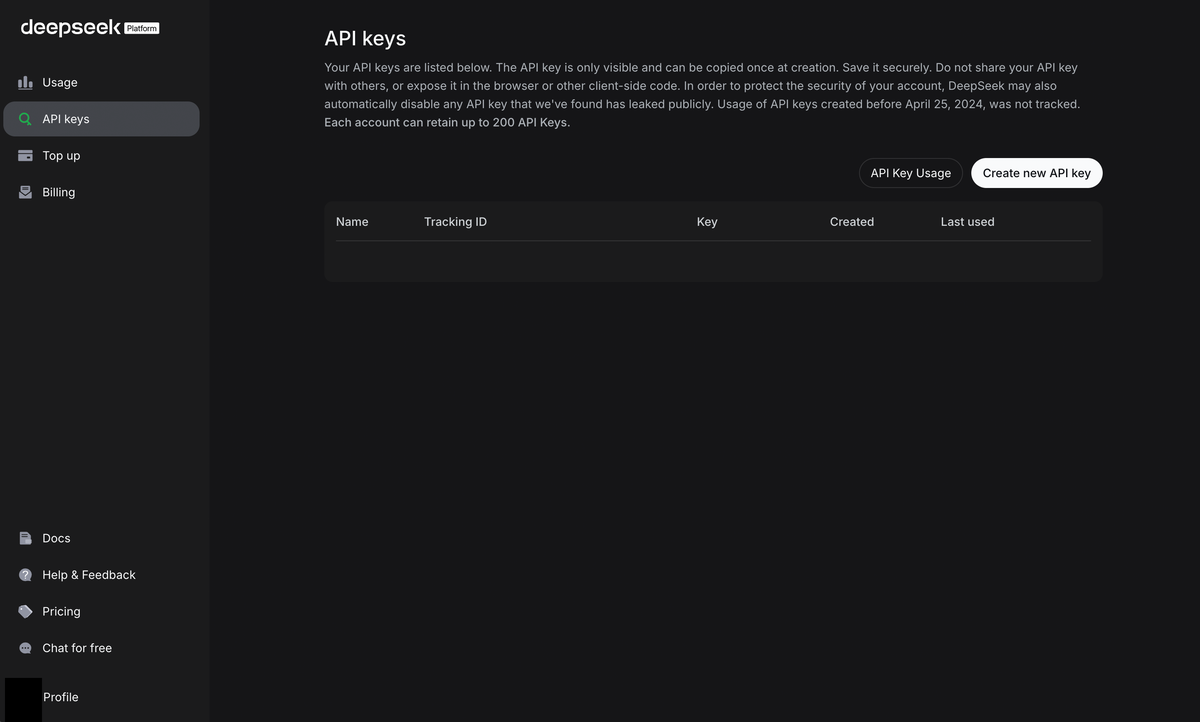Click Create new API key
The image size is (1200, 722).
click(1037, 173)
